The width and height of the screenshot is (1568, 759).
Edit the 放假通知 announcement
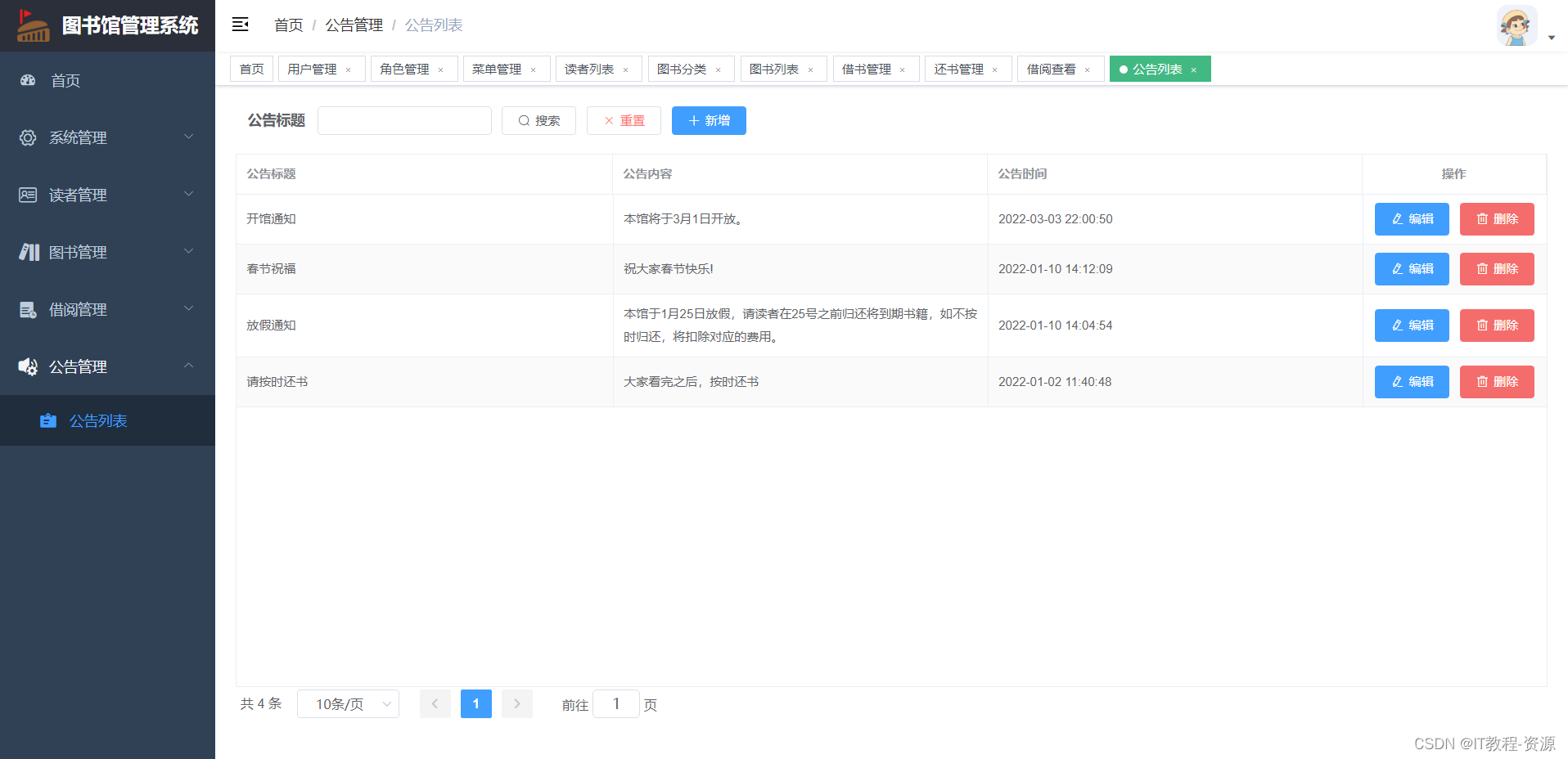[x=1412, y=326]
